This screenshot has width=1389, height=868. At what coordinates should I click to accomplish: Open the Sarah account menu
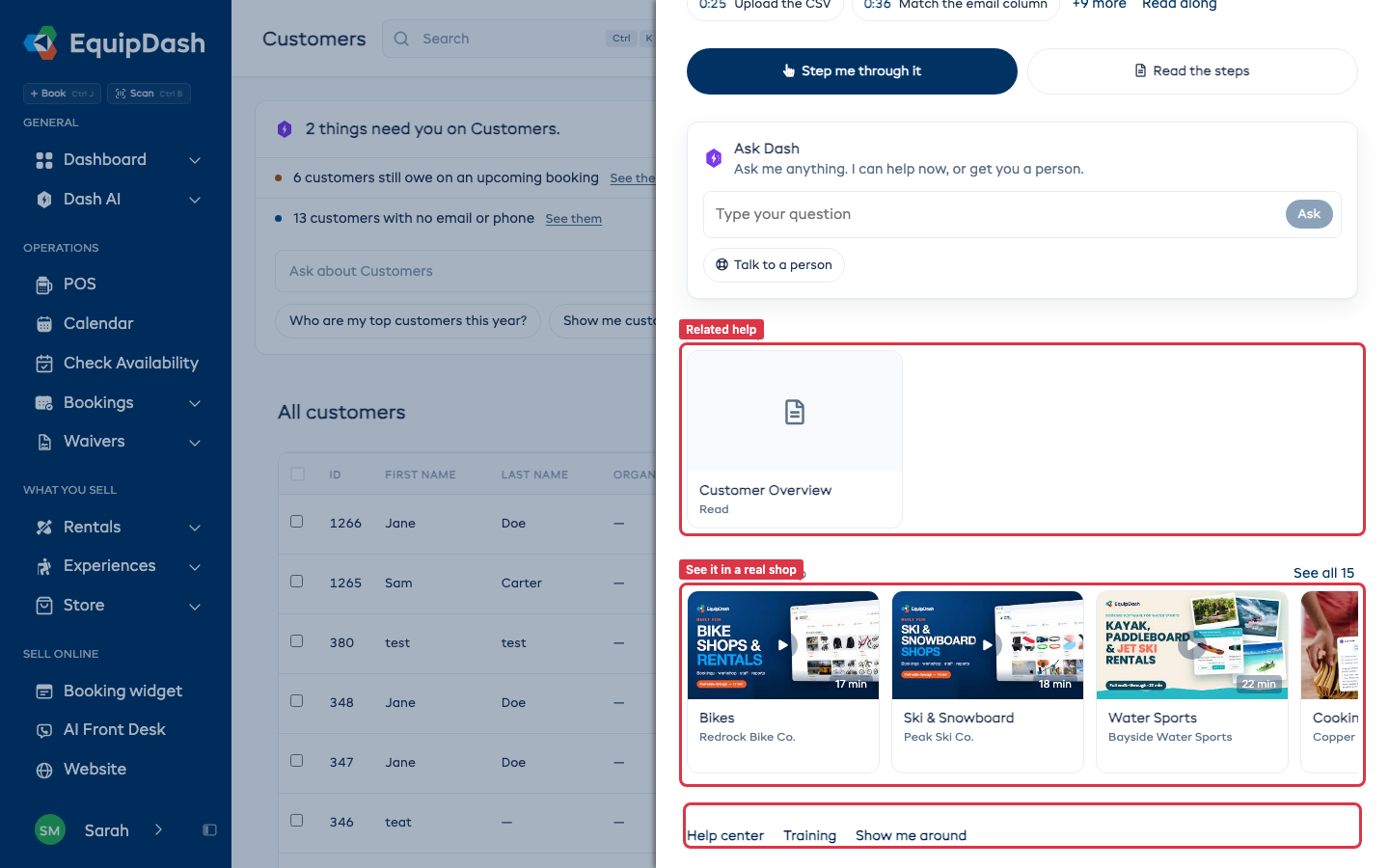pyautogui.click(x=99, y=830)
